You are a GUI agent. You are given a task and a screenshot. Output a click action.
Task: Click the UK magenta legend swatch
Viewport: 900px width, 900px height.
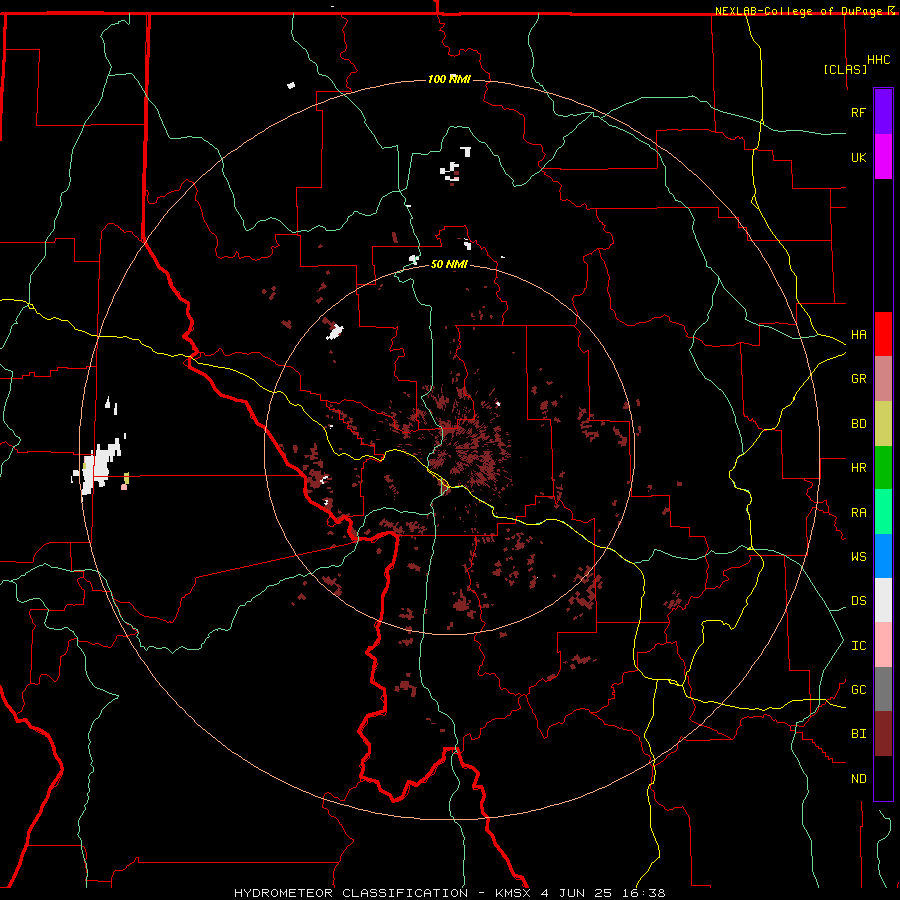click(x=883, y=157)
